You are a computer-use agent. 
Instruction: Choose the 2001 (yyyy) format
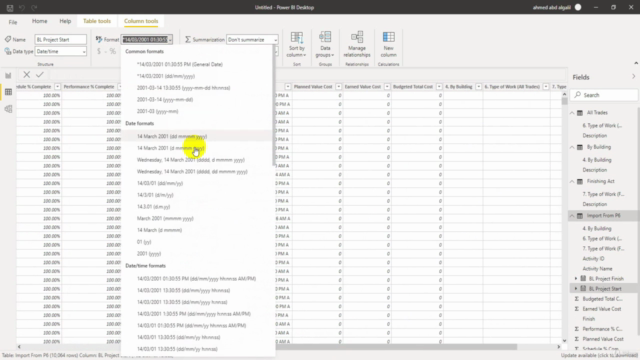coord(198,253)
